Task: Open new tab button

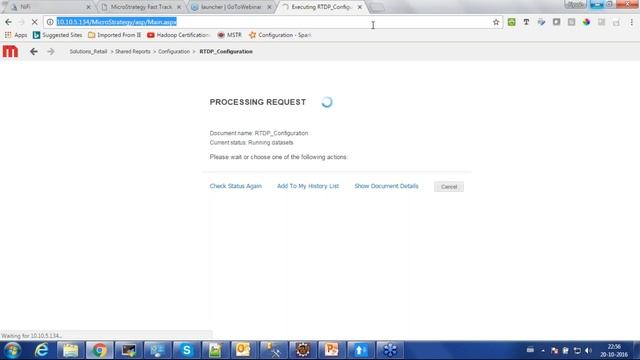Action: [377, 7]
